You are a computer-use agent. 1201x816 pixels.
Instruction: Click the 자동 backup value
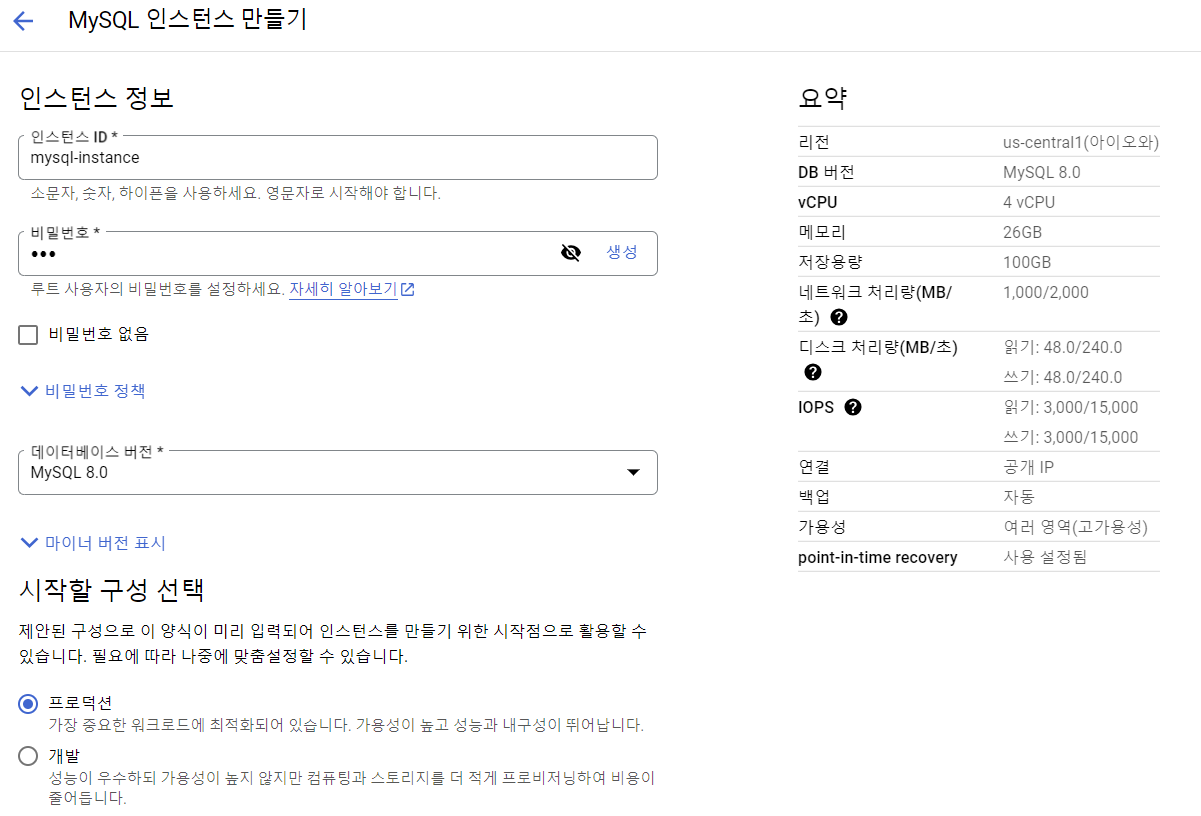1019,497
